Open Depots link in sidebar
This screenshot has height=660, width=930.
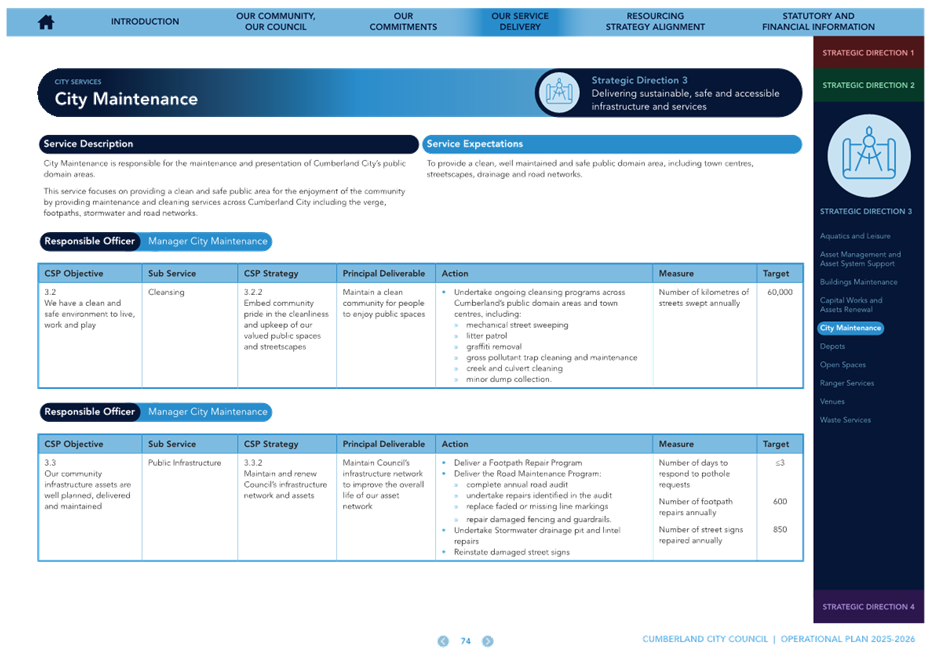832,346
